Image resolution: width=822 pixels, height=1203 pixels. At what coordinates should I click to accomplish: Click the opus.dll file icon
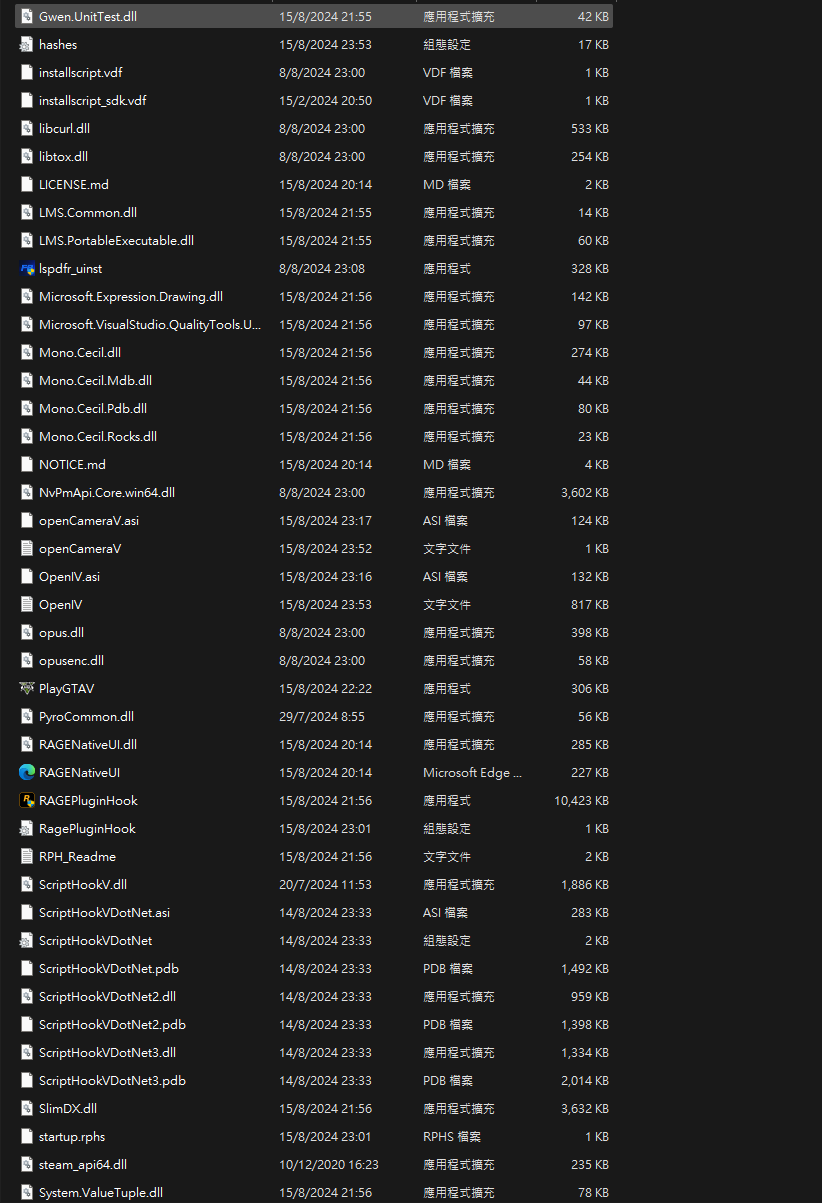tap(28, 633)
